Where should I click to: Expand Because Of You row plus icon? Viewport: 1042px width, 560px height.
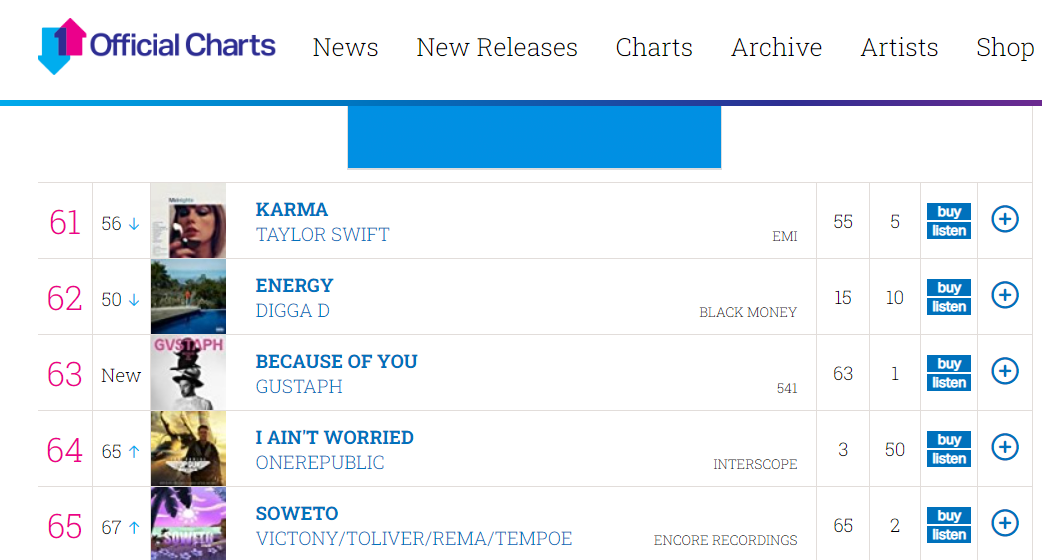1005,371
